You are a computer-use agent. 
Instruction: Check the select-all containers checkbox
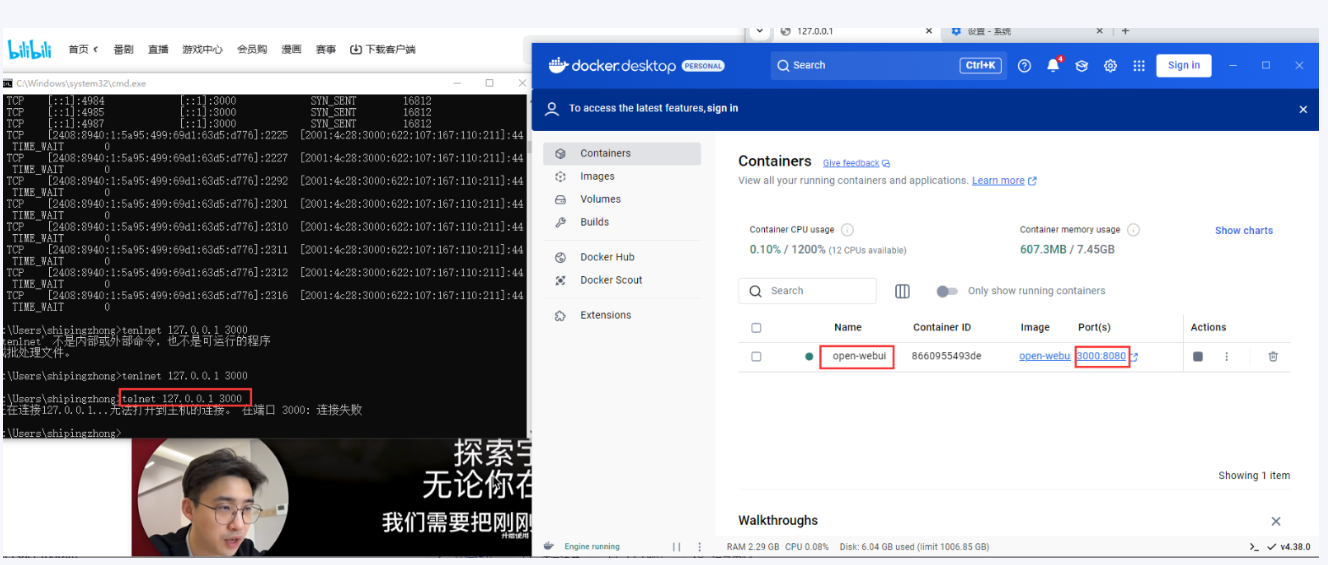(756, 328)
